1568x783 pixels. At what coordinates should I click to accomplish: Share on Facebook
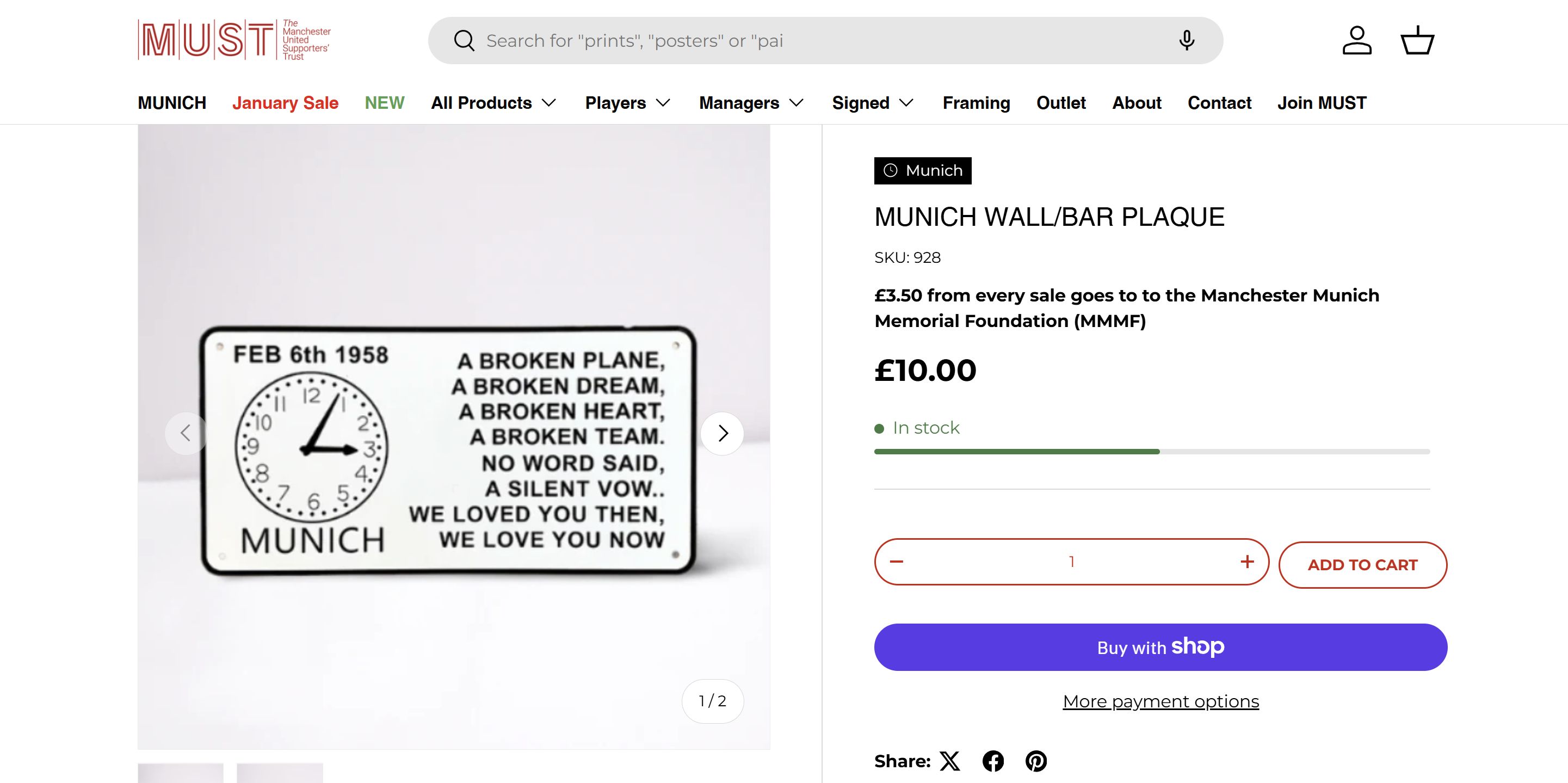click(993, 761)
